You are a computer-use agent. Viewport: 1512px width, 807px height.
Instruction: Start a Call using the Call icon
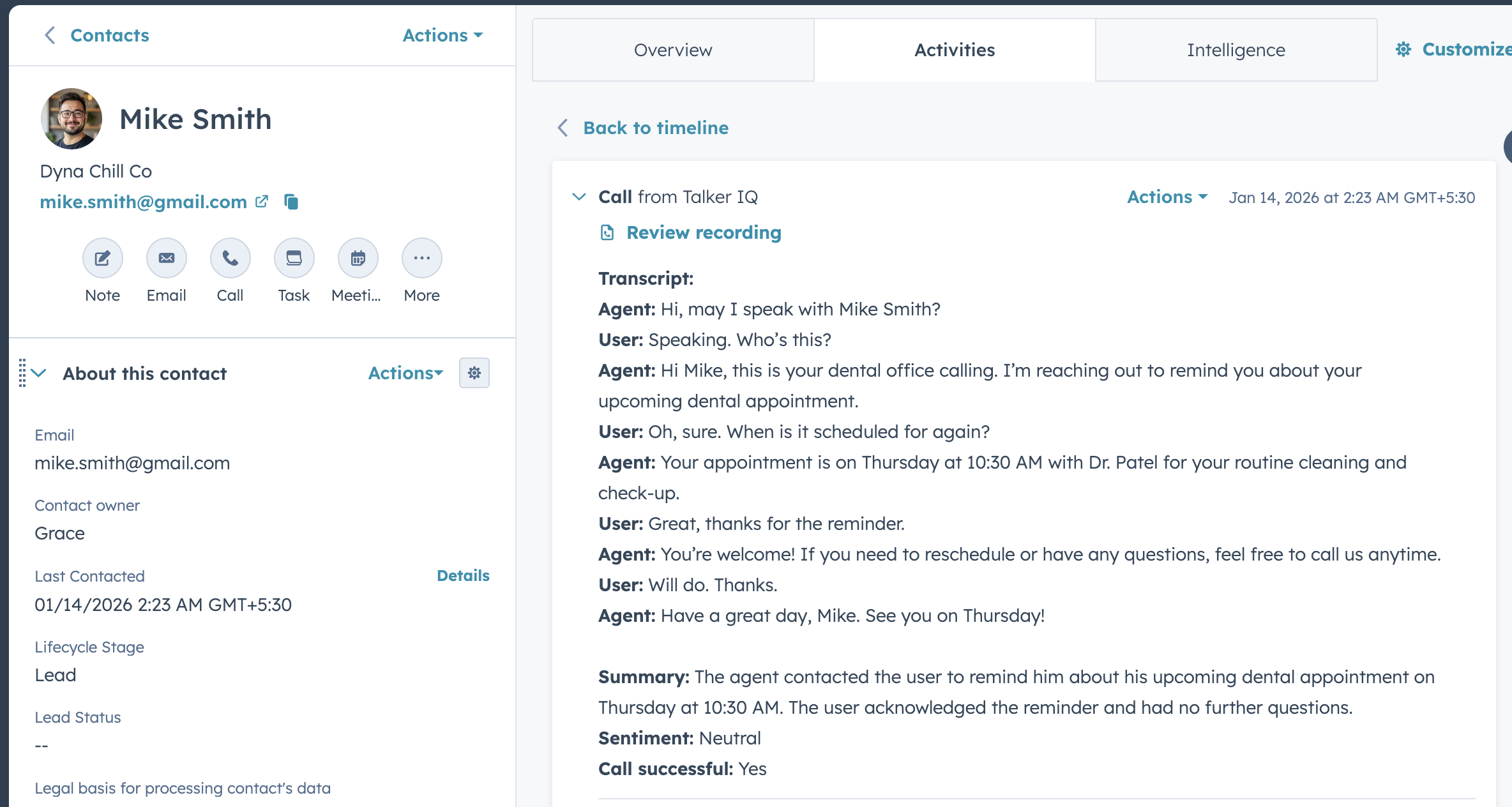229,258
